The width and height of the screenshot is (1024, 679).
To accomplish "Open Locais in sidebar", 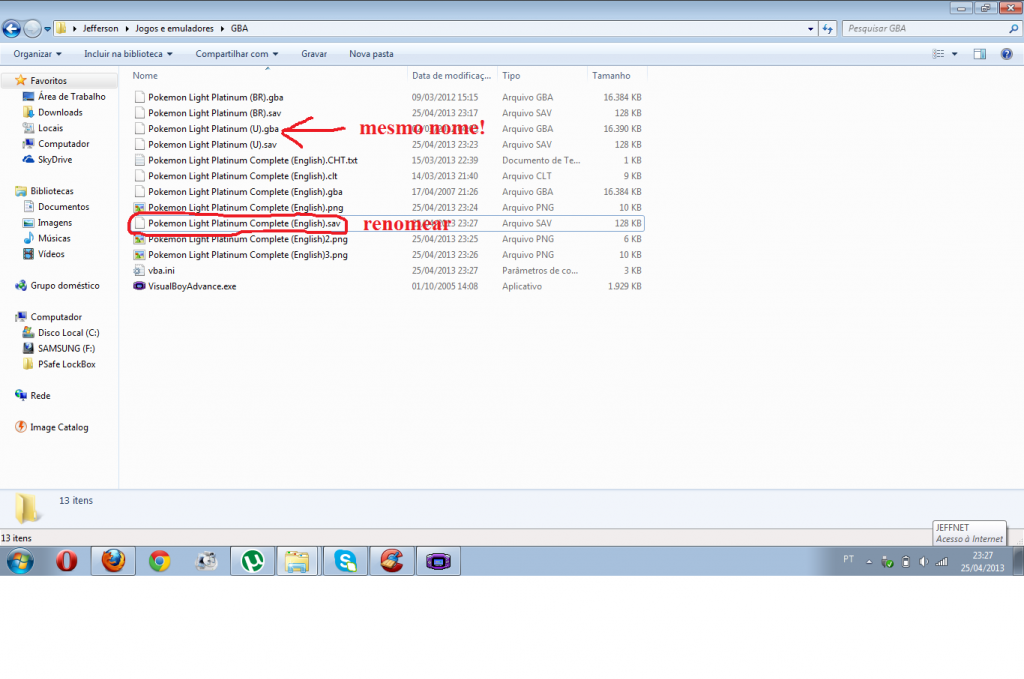I will click(43, 128).
